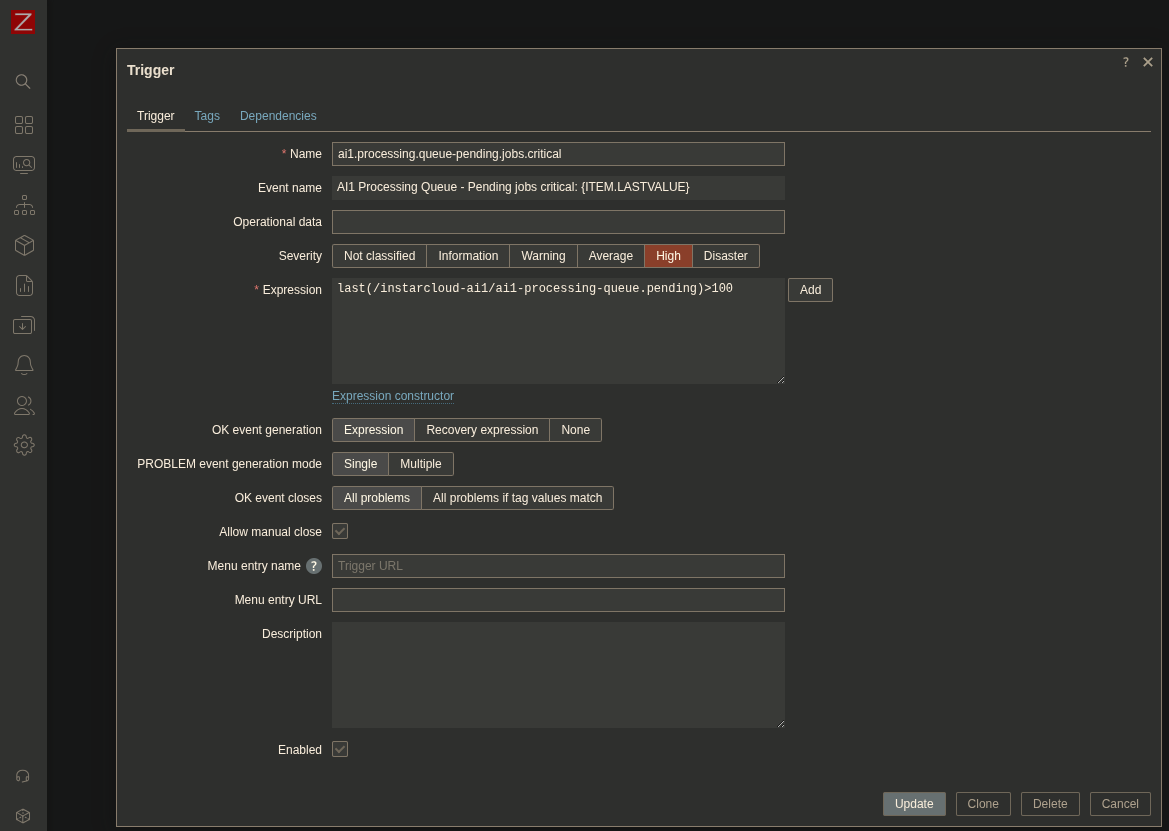Click inside the Expression text area

pyautogui.click(x=558, y=331)
